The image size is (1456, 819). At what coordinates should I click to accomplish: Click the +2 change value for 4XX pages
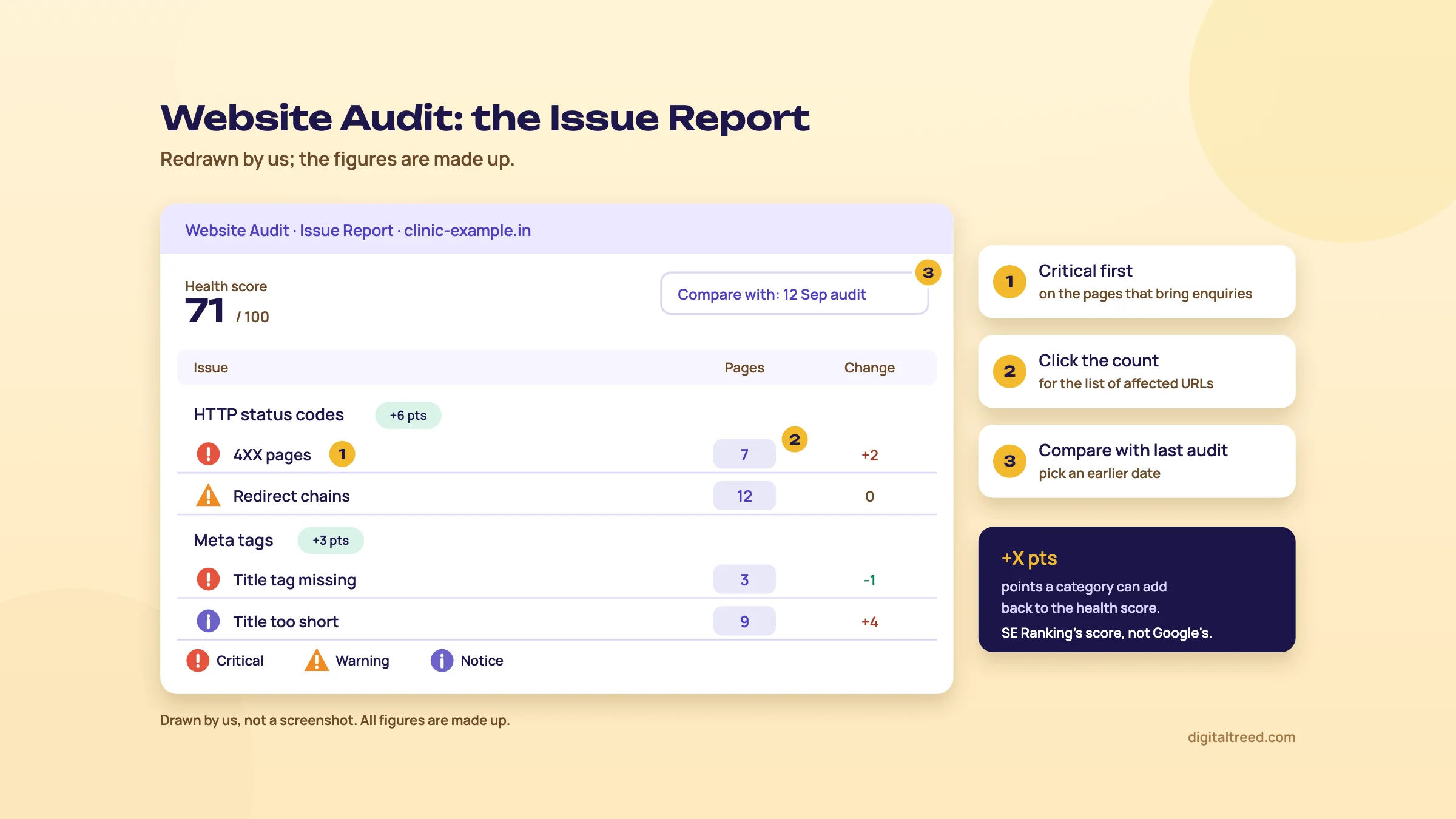869,455
